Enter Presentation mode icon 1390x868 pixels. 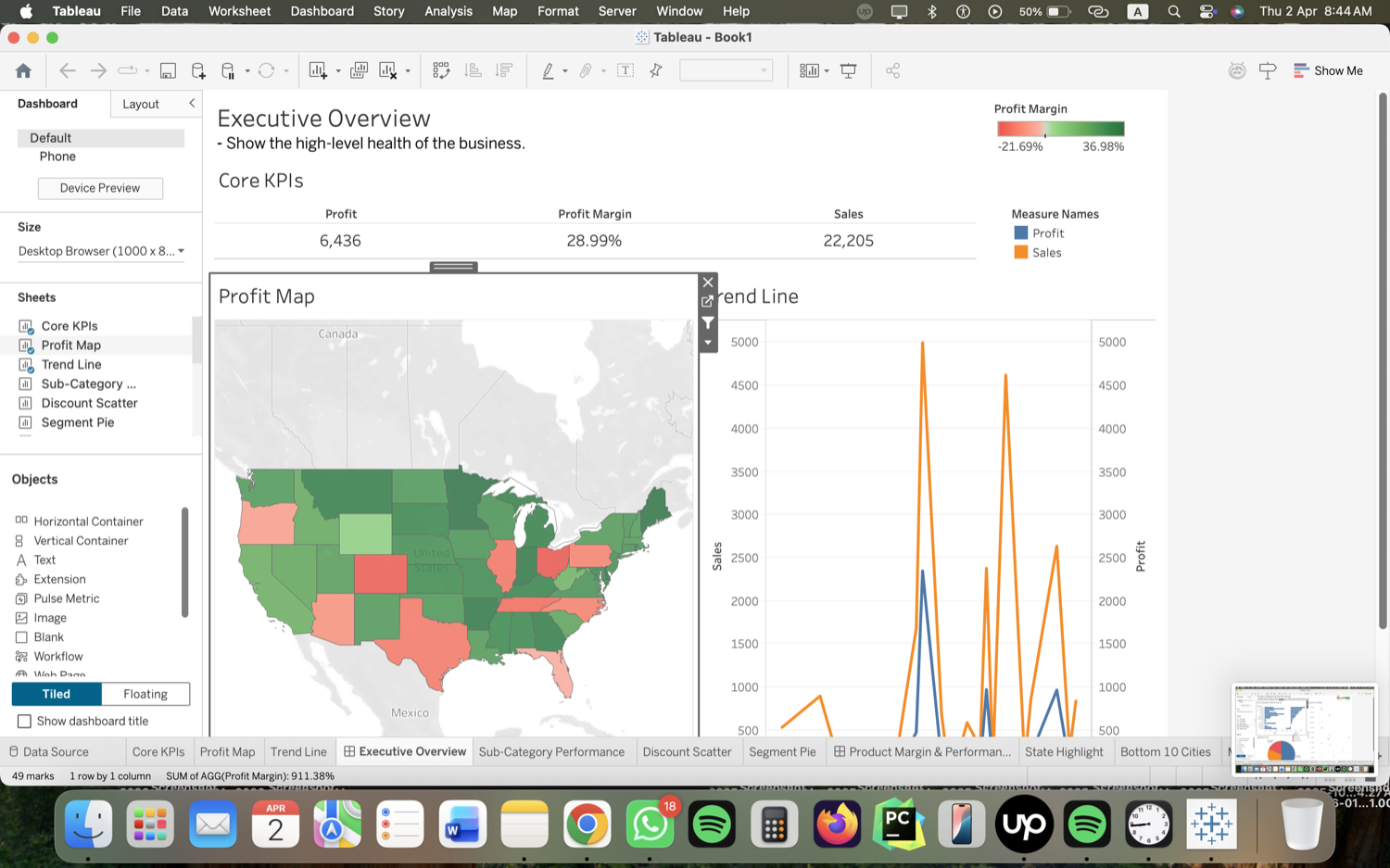tap(848, 70)
